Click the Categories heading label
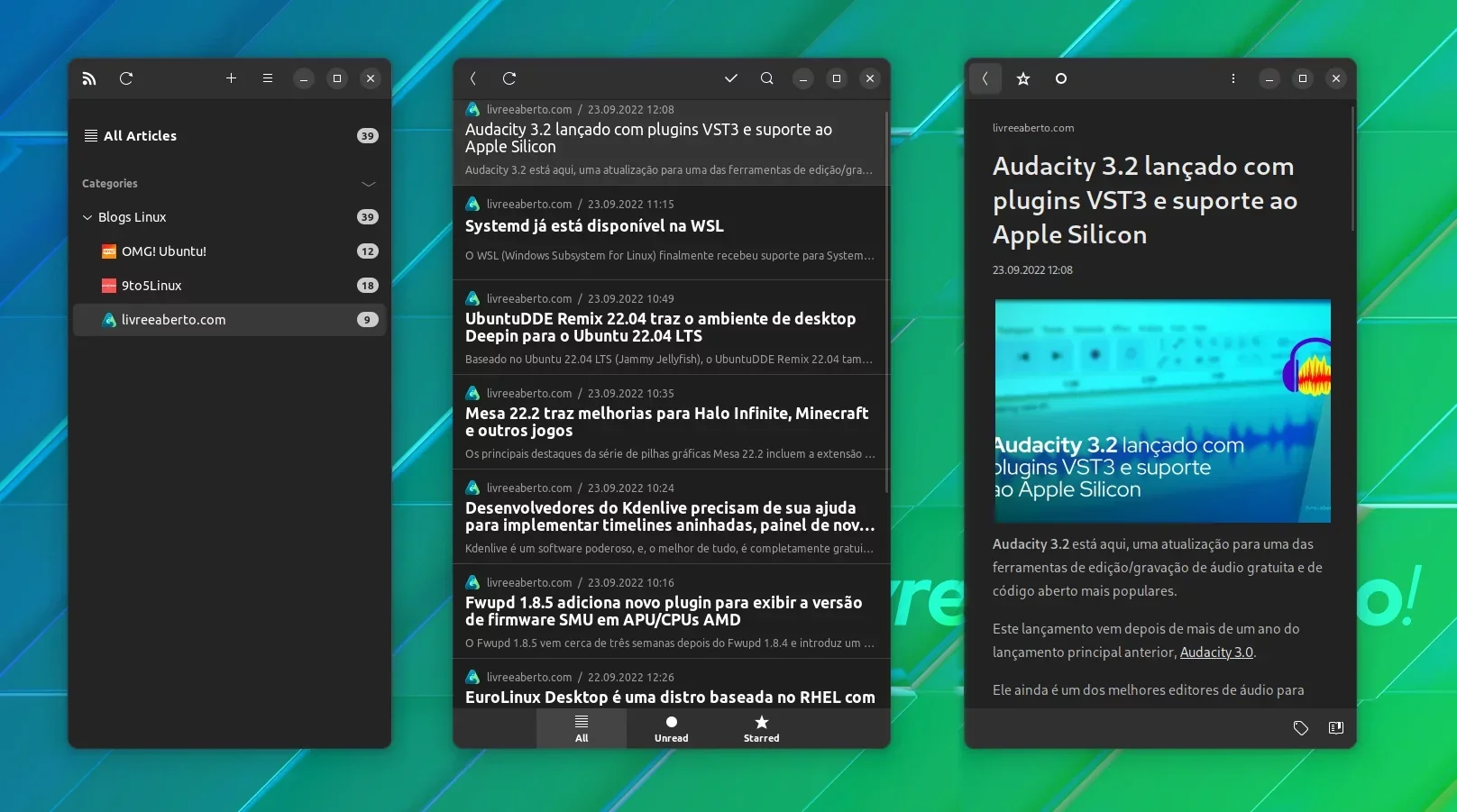1457x812 pixels. coord(110,184)
